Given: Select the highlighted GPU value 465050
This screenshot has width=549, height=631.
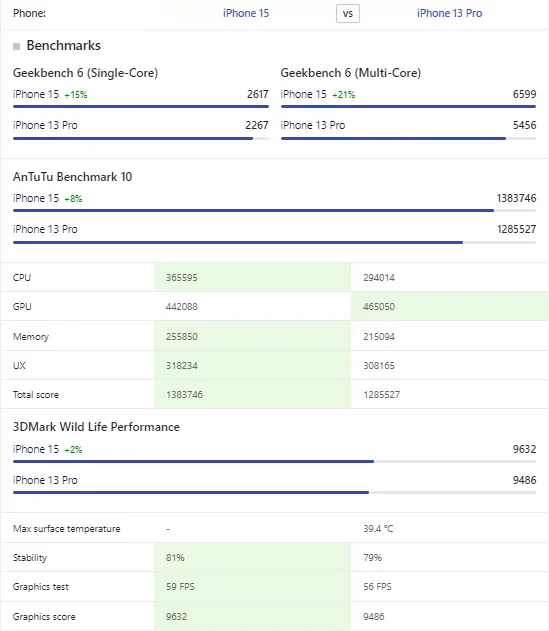Looking at the screenshot, I should (x=379, y=307).
